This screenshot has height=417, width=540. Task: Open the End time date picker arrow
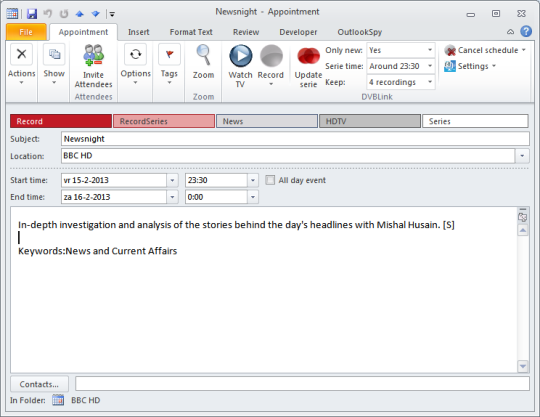pos(172,197)
